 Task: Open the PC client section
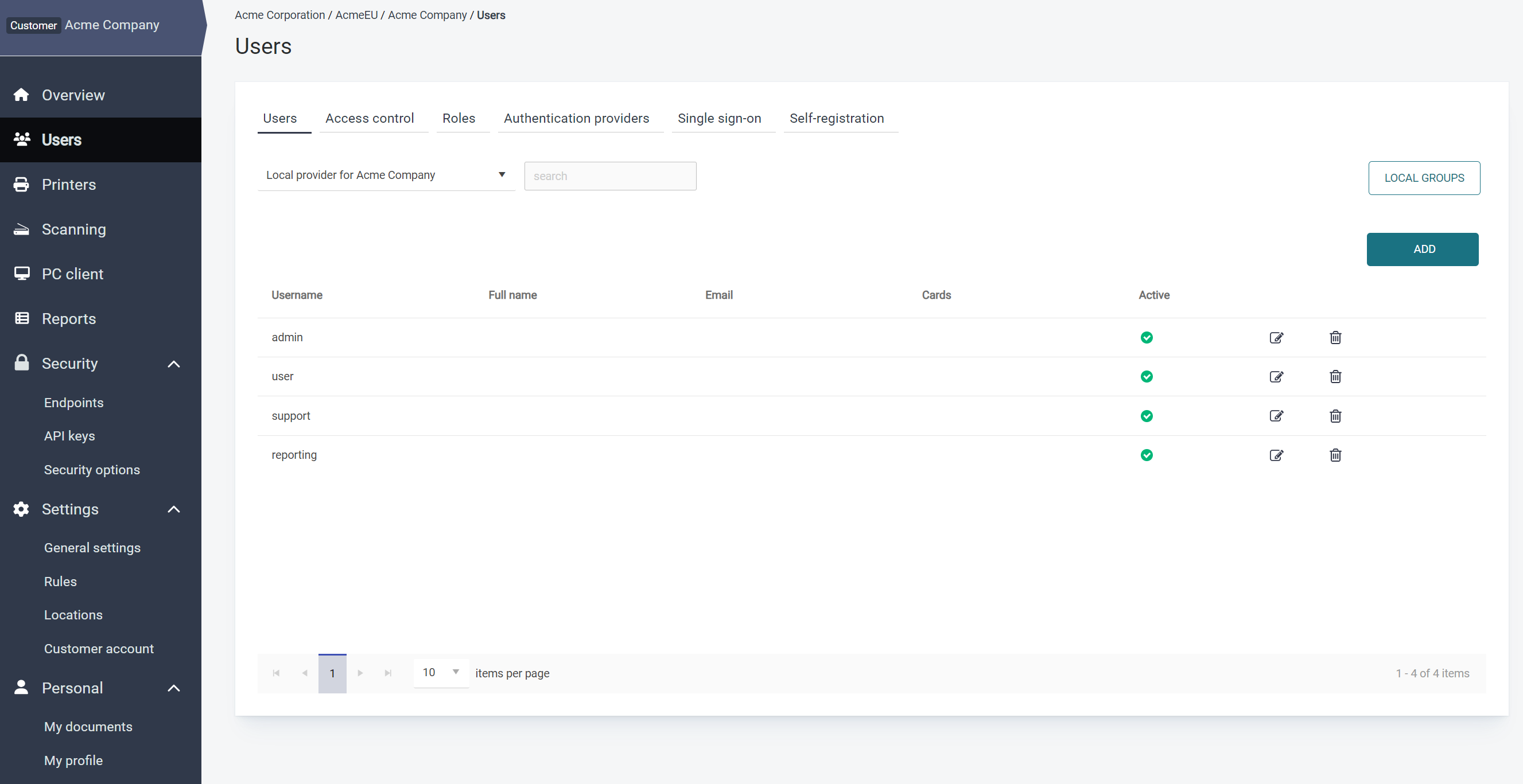(x=72, y=274)
